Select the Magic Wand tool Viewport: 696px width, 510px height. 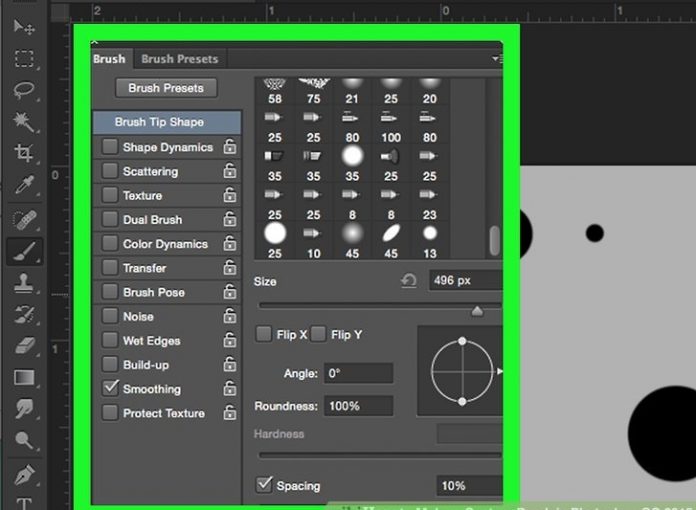[24, 122]
